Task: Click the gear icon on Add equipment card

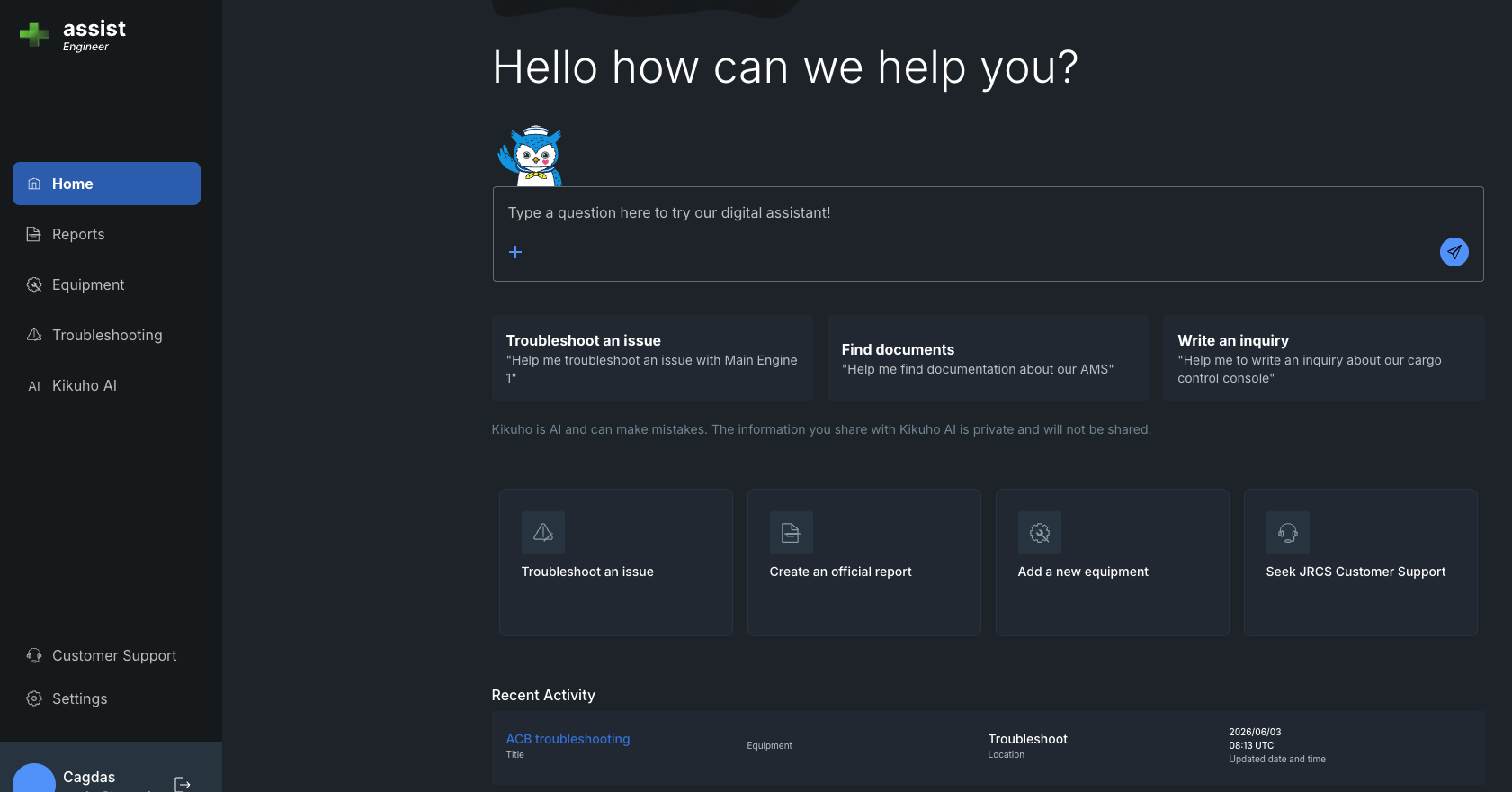Action: pyautogui.click(x=1040, y=533)
